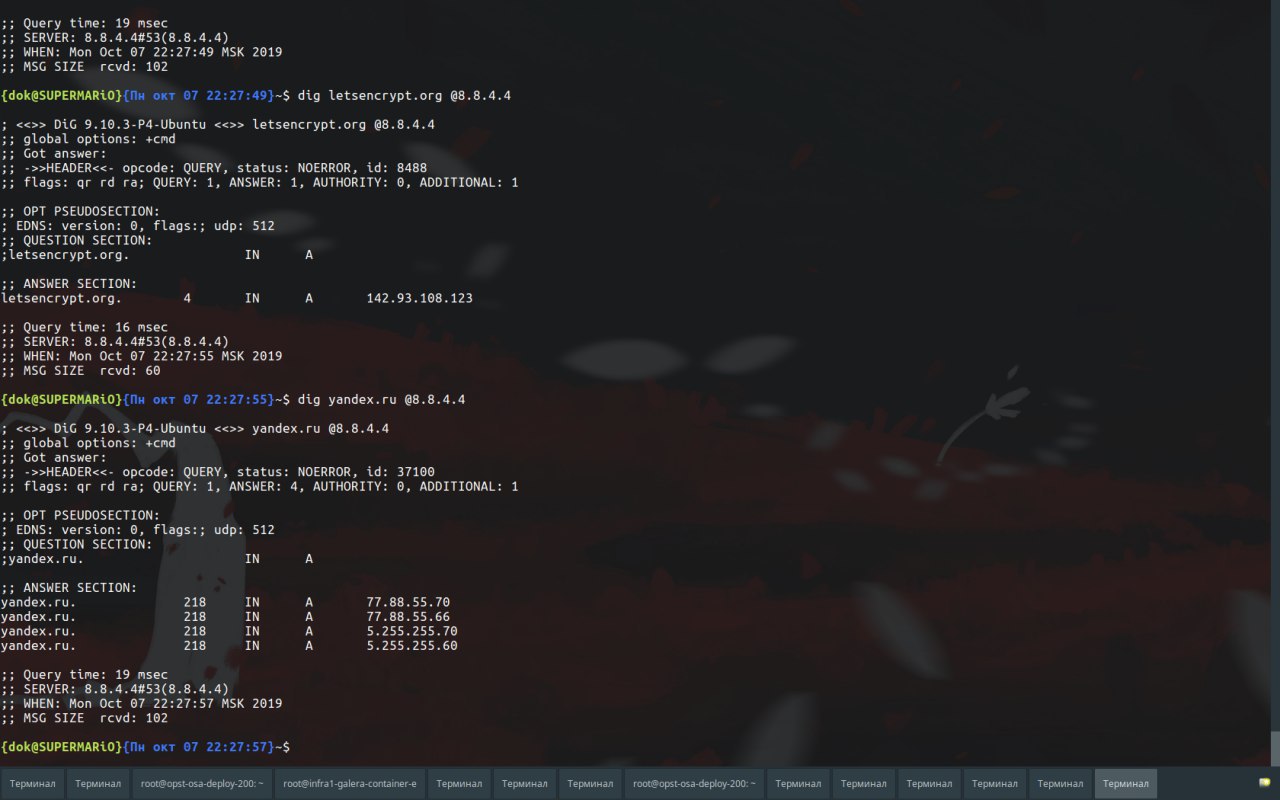This screenshot has width=1280, height=800.
Task: Click the WHEN line showing 22:27:49 MSK
Action: pyautogui.click(x=142, y=52)
